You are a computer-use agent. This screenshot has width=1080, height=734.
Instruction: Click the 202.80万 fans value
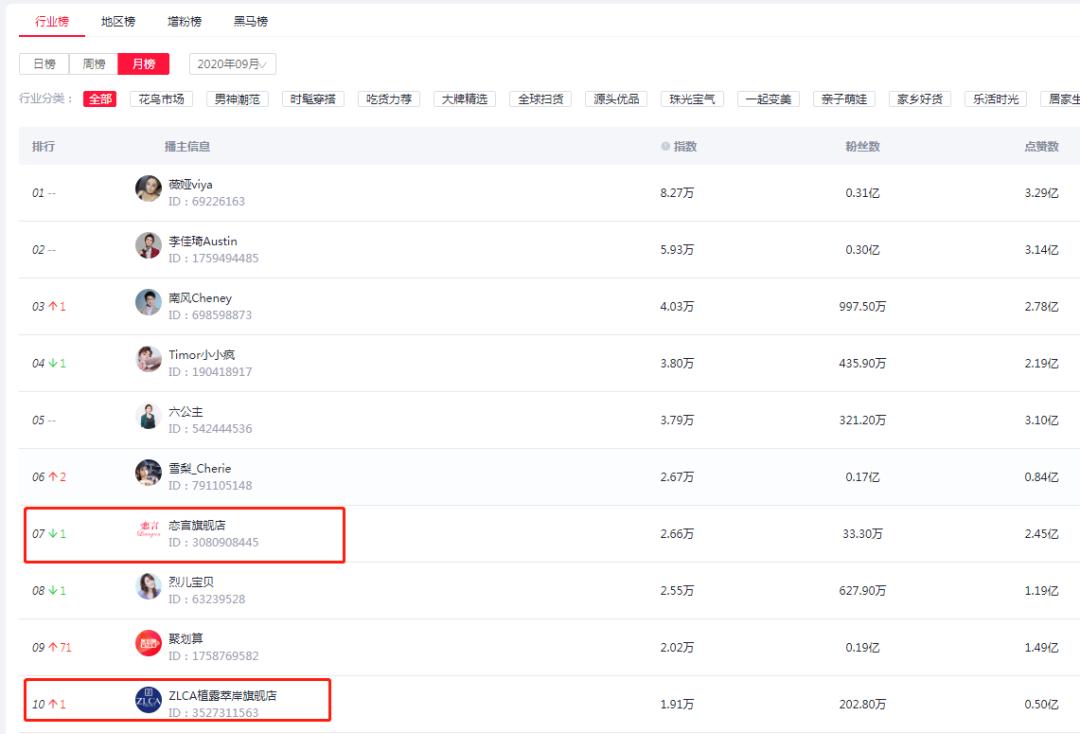point(862,704)
